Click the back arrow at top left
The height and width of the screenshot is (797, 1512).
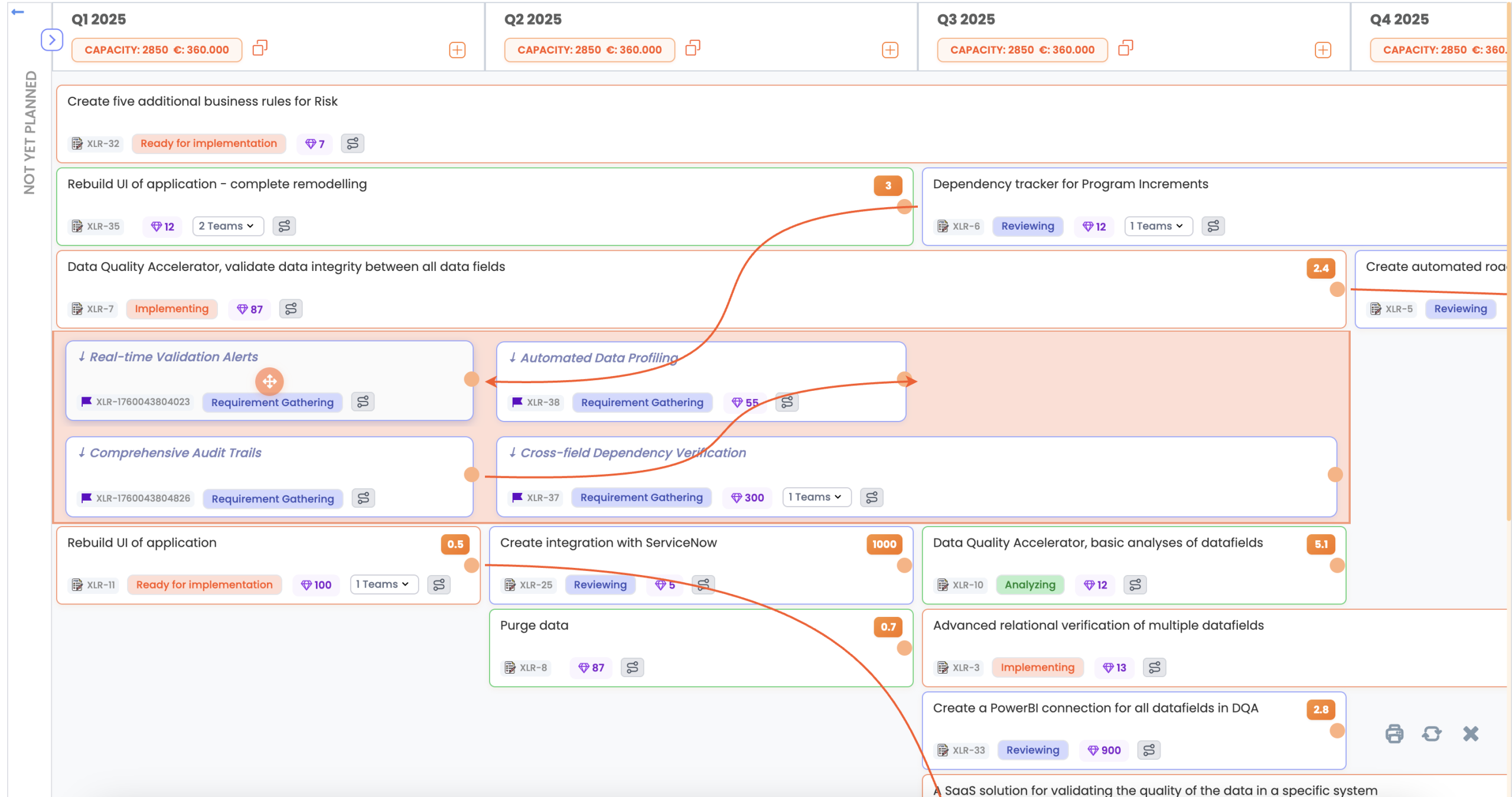[18, 12]
